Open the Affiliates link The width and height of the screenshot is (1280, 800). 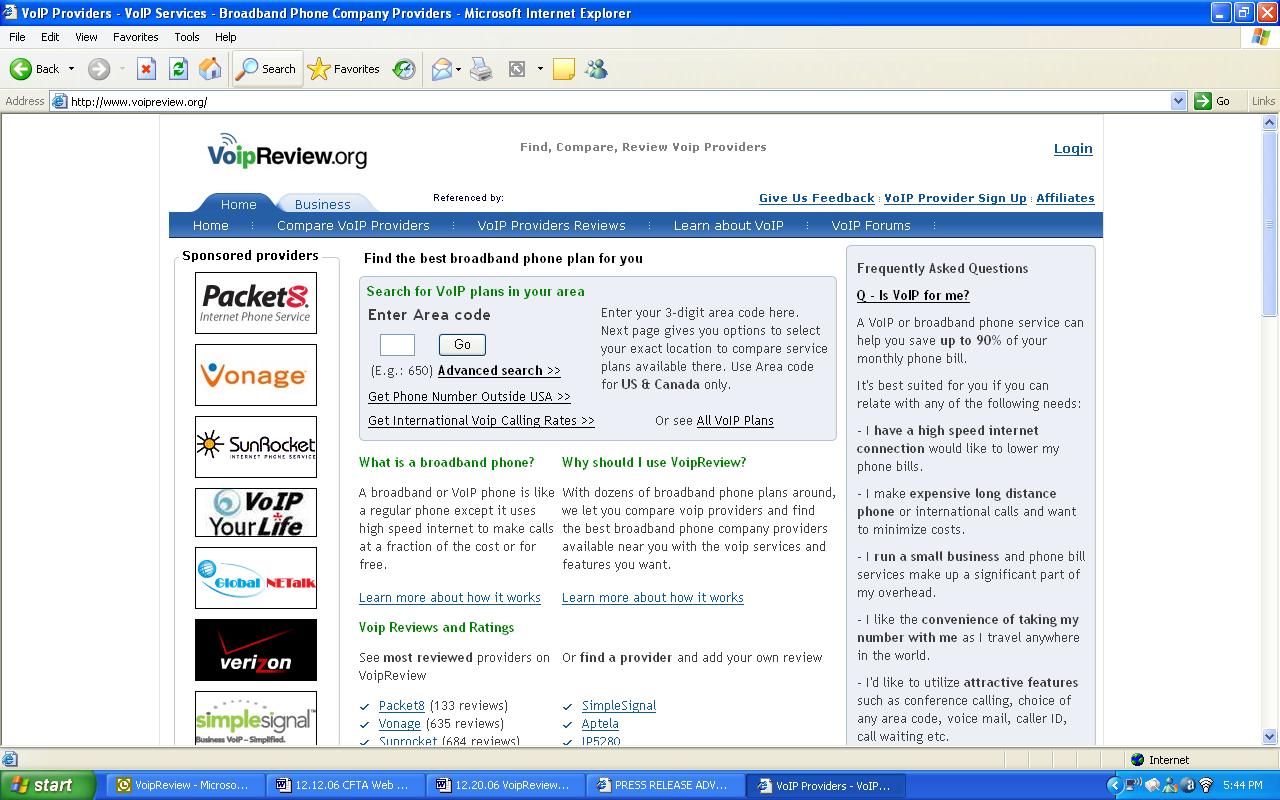(x=1065, y=198)
